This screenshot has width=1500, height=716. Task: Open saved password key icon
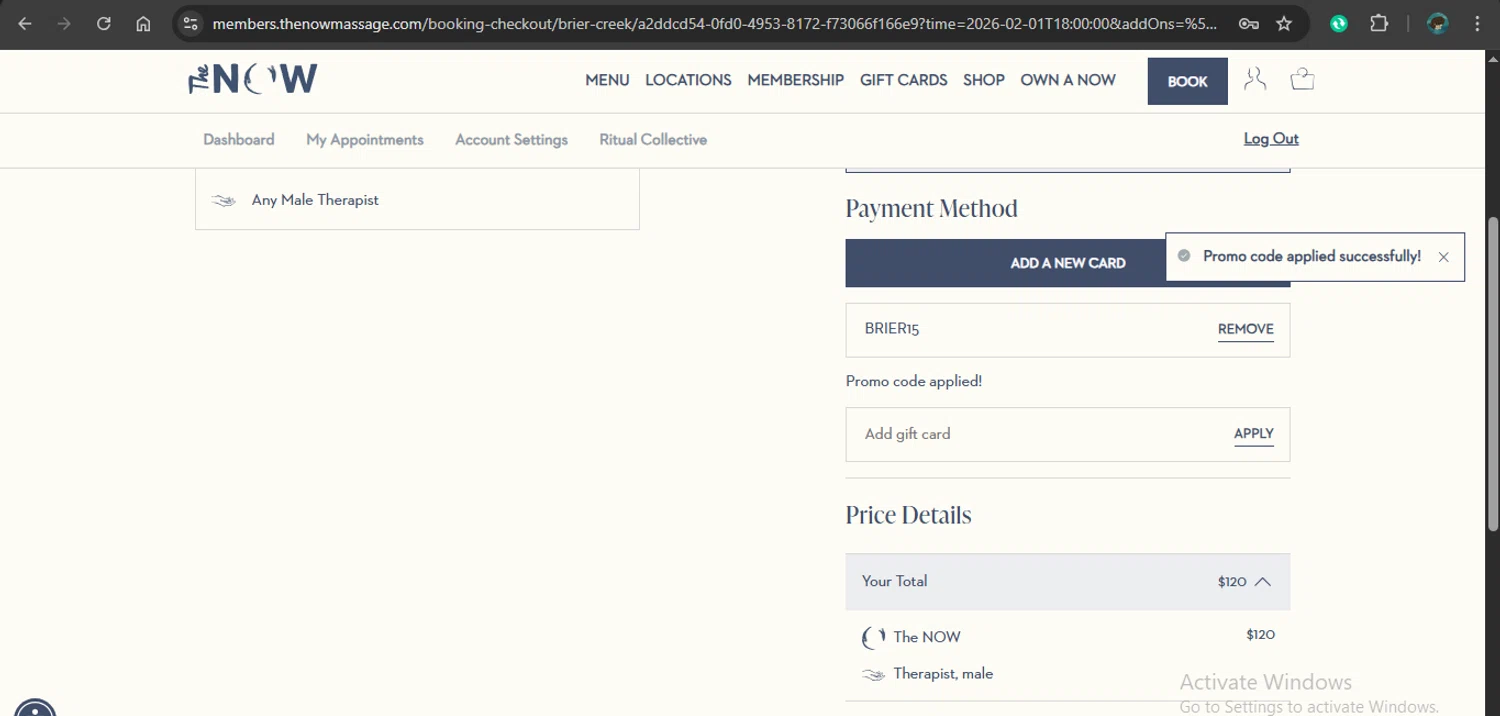pyautogui.click(x=1248, y=24)
